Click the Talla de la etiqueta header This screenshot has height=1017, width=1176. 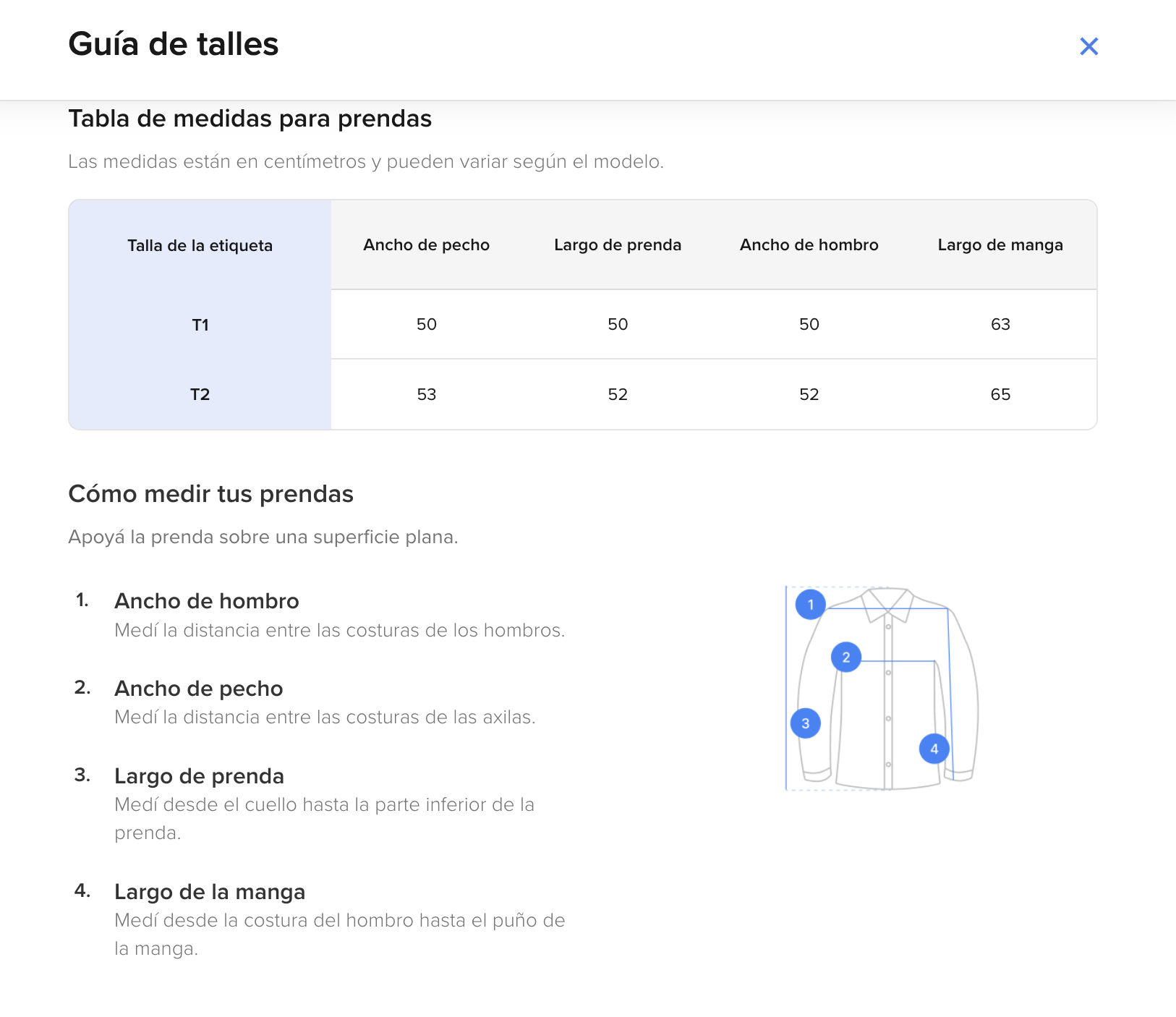pyautogui.click(x=200, y=246)
